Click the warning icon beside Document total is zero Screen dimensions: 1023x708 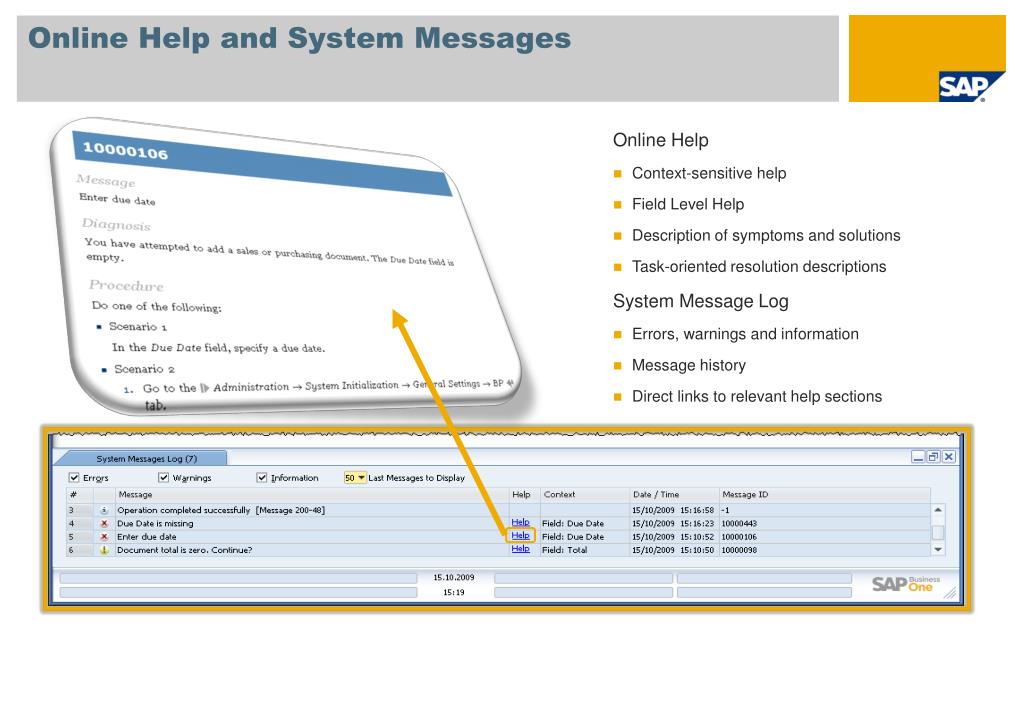[104, 550]
